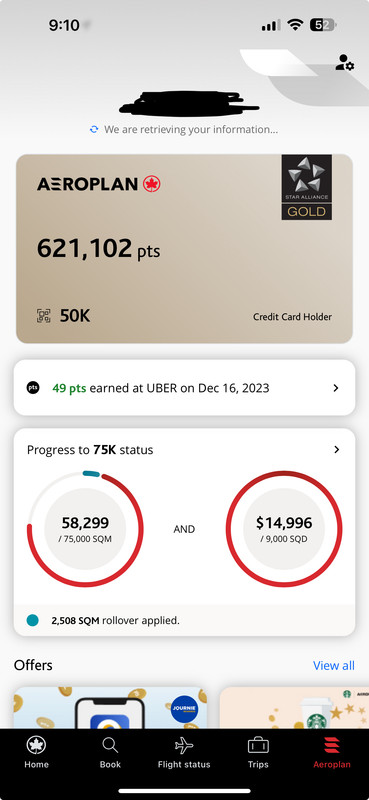Tap View all offers link
The image size is (369, 800).
334,665
